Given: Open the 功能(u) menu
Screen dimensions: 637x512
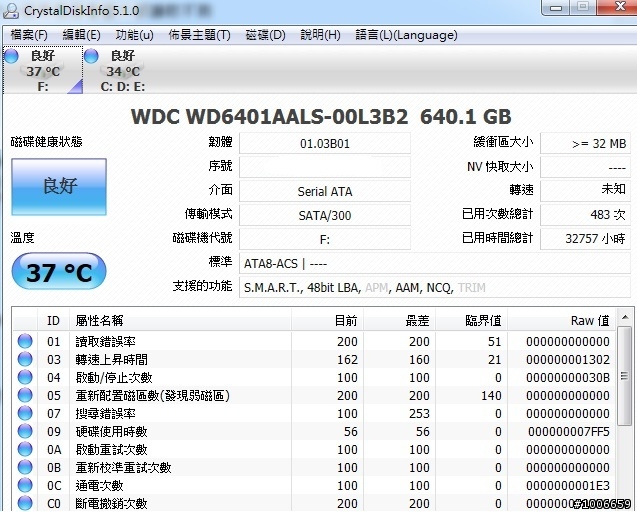Looking at the screenshot, I should coord(134,35).
